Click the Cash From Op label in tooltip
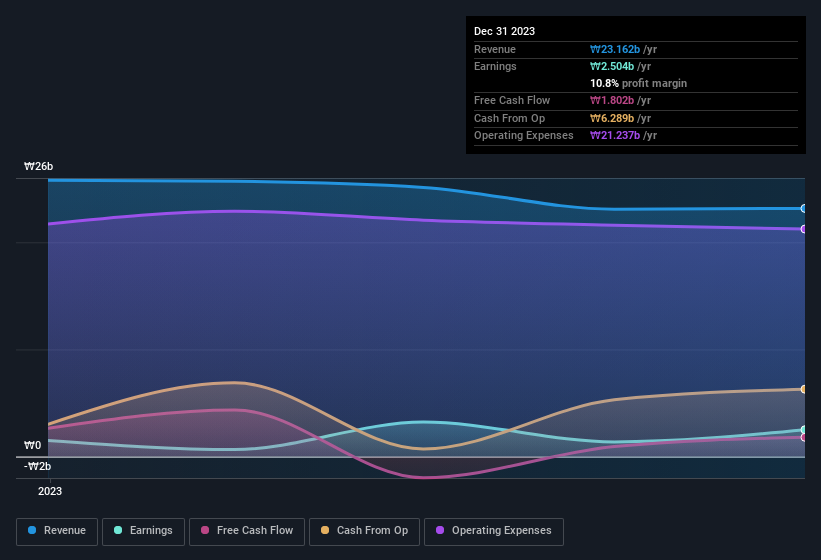 click(509, 118)
